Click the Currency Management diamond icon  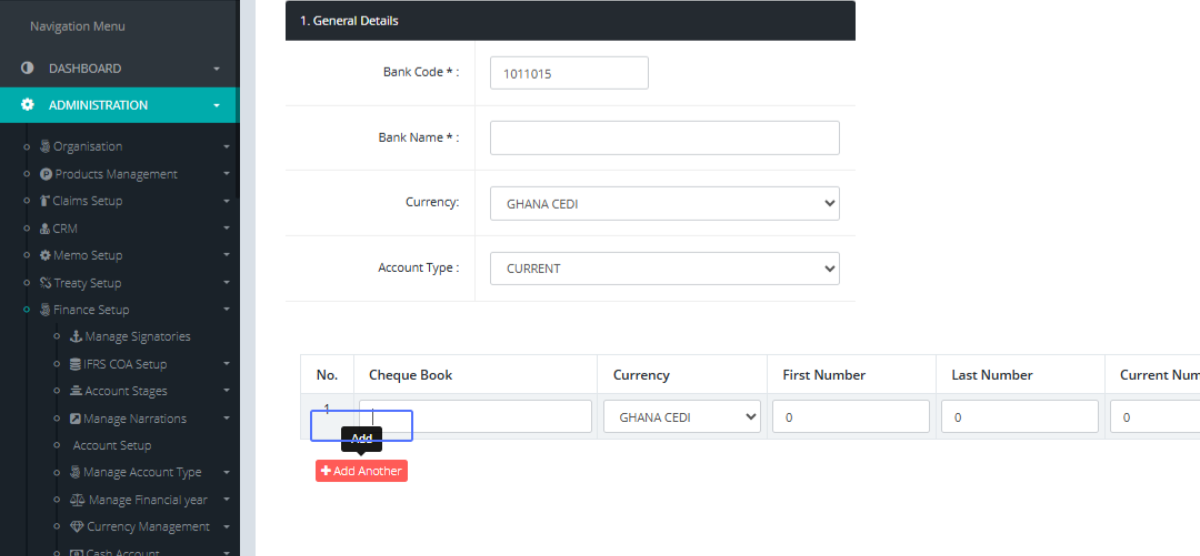tap(77, 527)
